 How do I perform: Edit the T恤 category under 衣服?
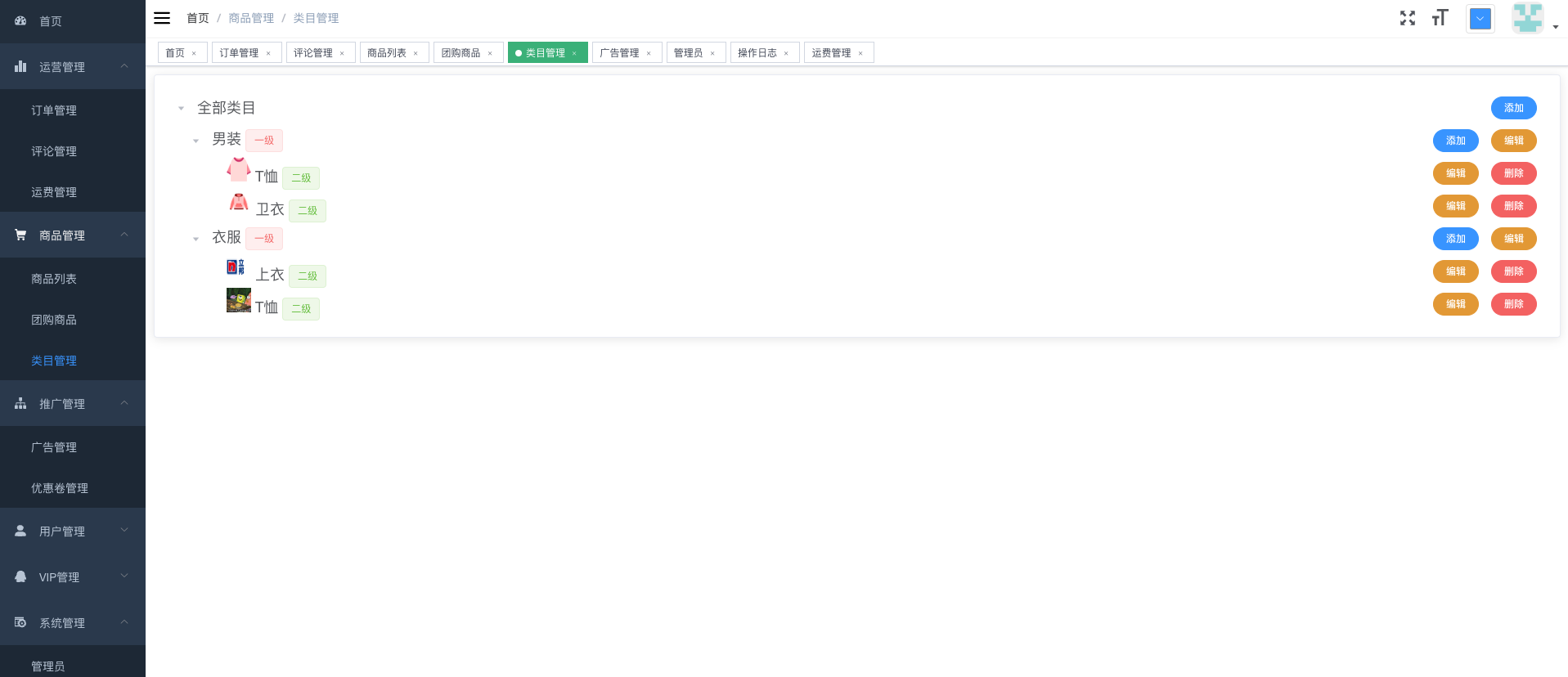(1455, 304)
